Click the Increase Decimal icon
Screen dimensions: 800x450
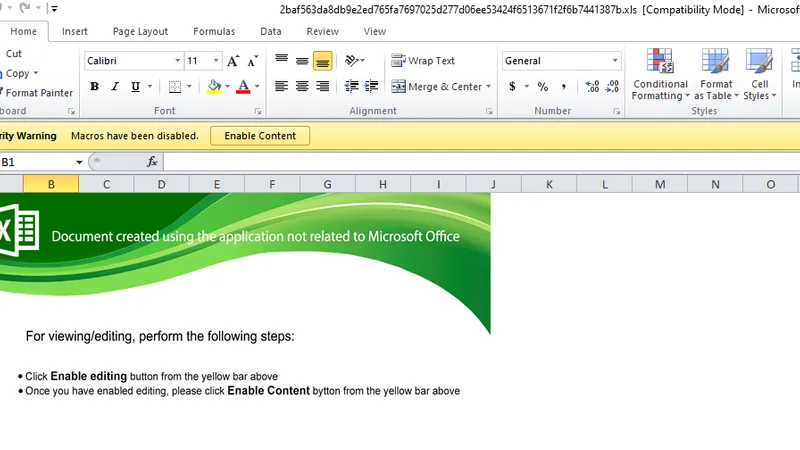pos(592,86)
